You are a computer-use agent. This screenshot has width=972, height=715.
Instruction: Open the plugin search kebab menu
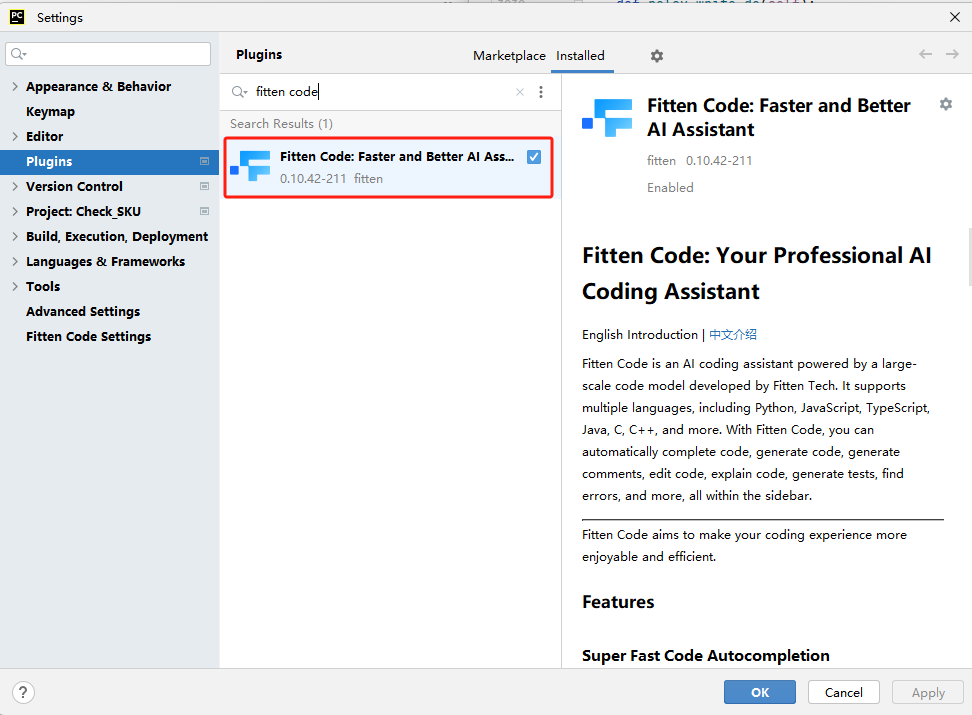point(541,91)
